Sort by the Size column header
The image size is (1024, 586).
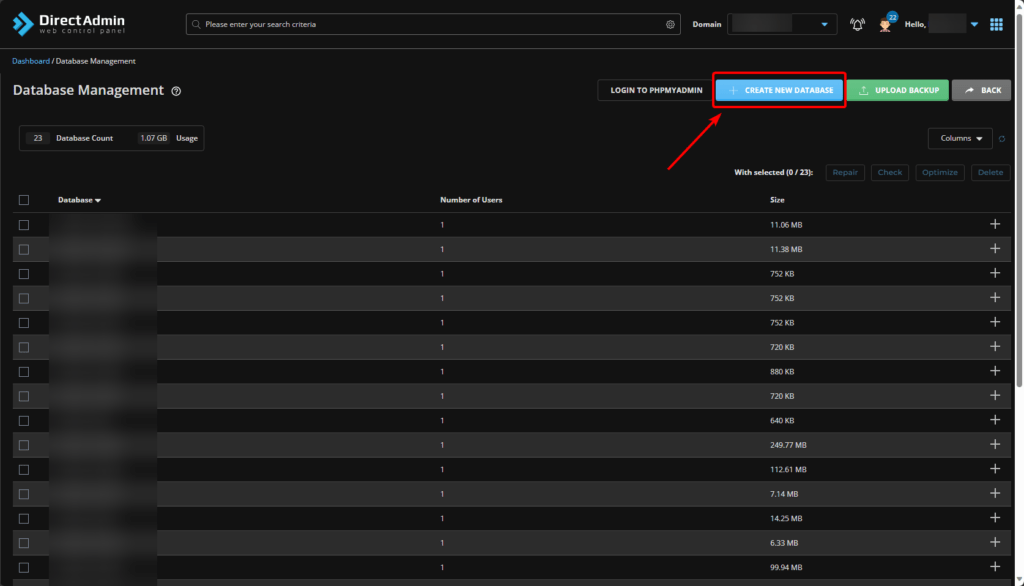(x=777, y=200)
